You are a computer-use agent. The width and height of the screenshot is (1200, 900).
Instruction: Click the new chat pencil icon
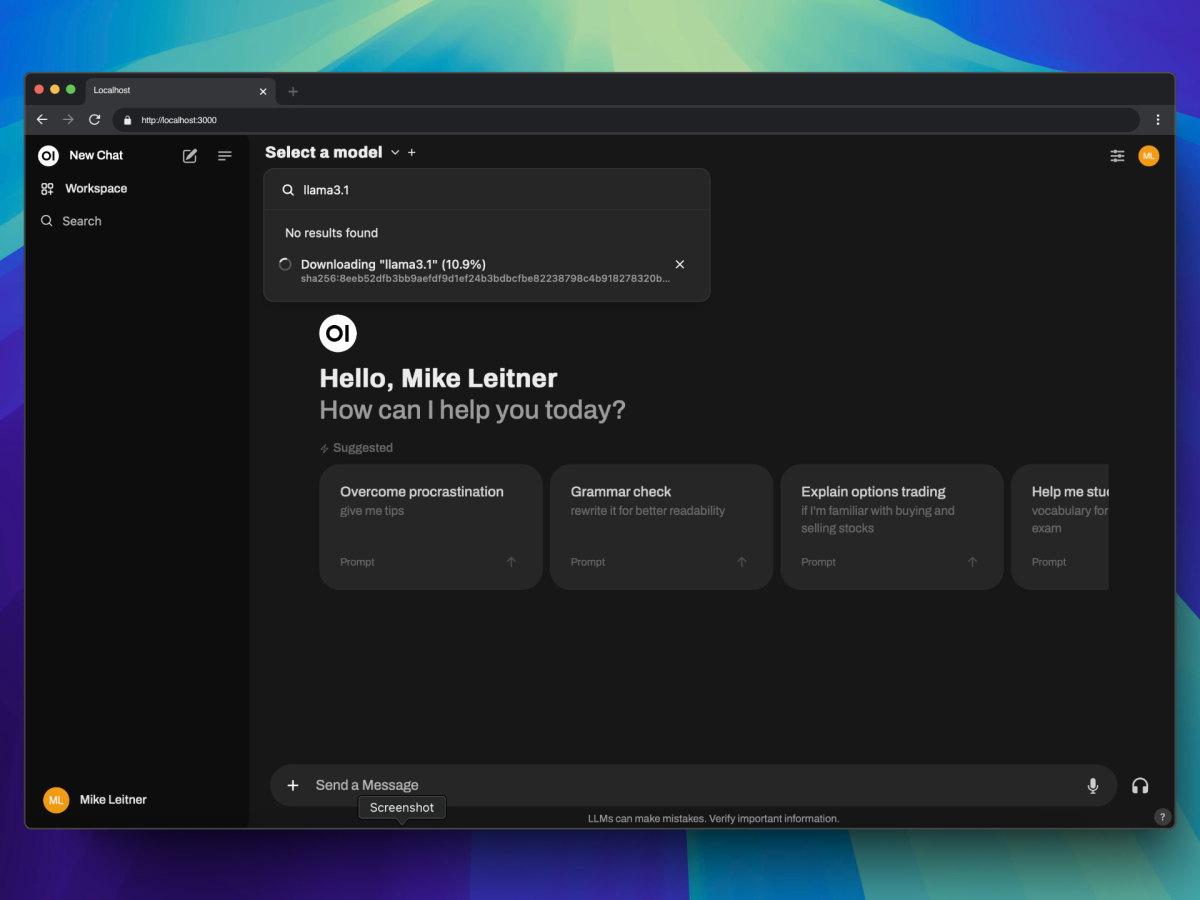point(190,156)
